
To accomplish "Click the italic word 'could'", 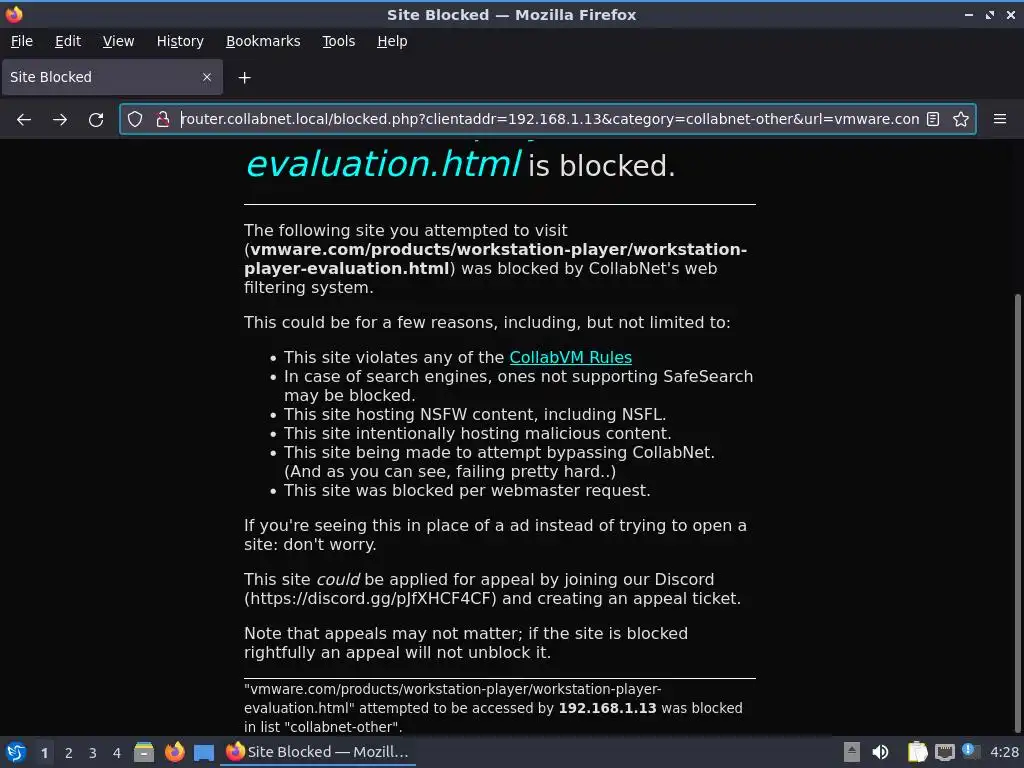I will coord(338,579).
